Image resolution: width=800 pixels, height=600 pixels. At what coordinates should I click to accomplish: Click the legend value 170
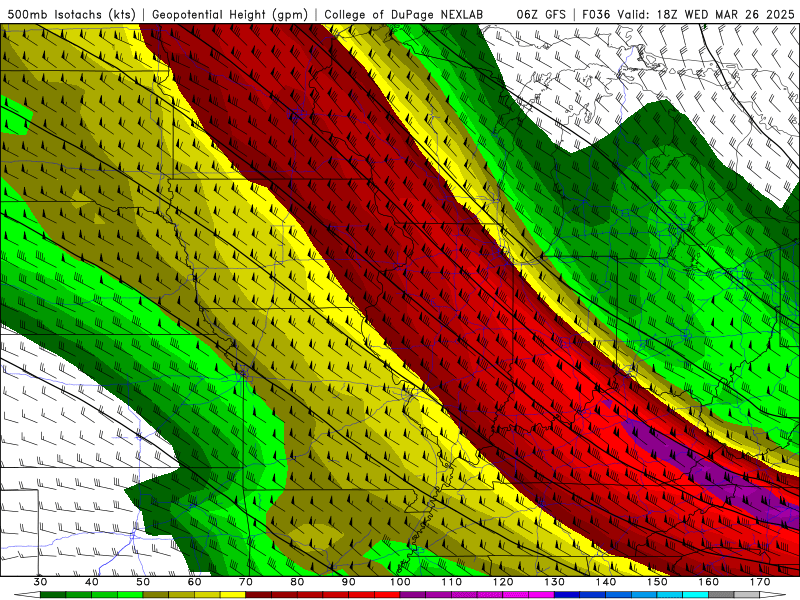(760, 582)
